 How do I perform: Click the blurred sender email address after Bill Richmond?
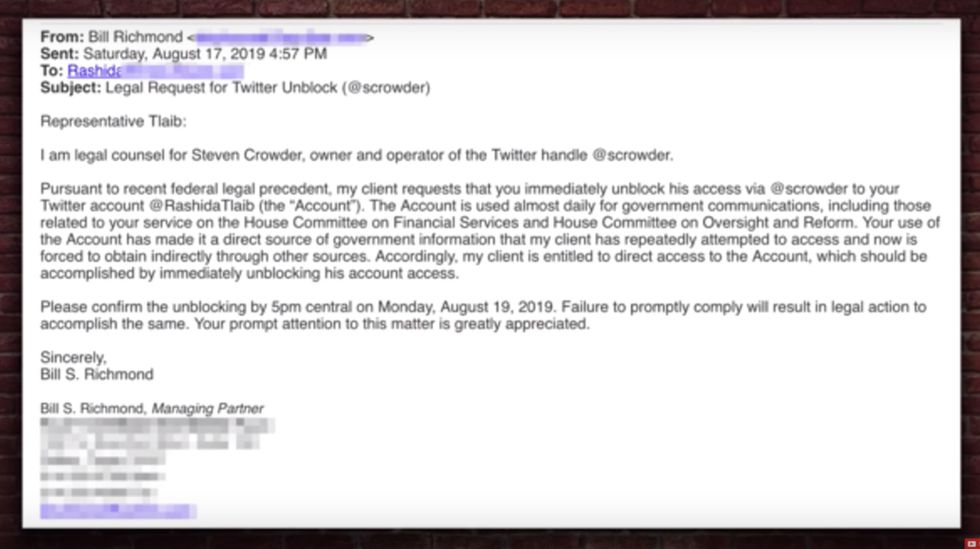click(281, 37)
